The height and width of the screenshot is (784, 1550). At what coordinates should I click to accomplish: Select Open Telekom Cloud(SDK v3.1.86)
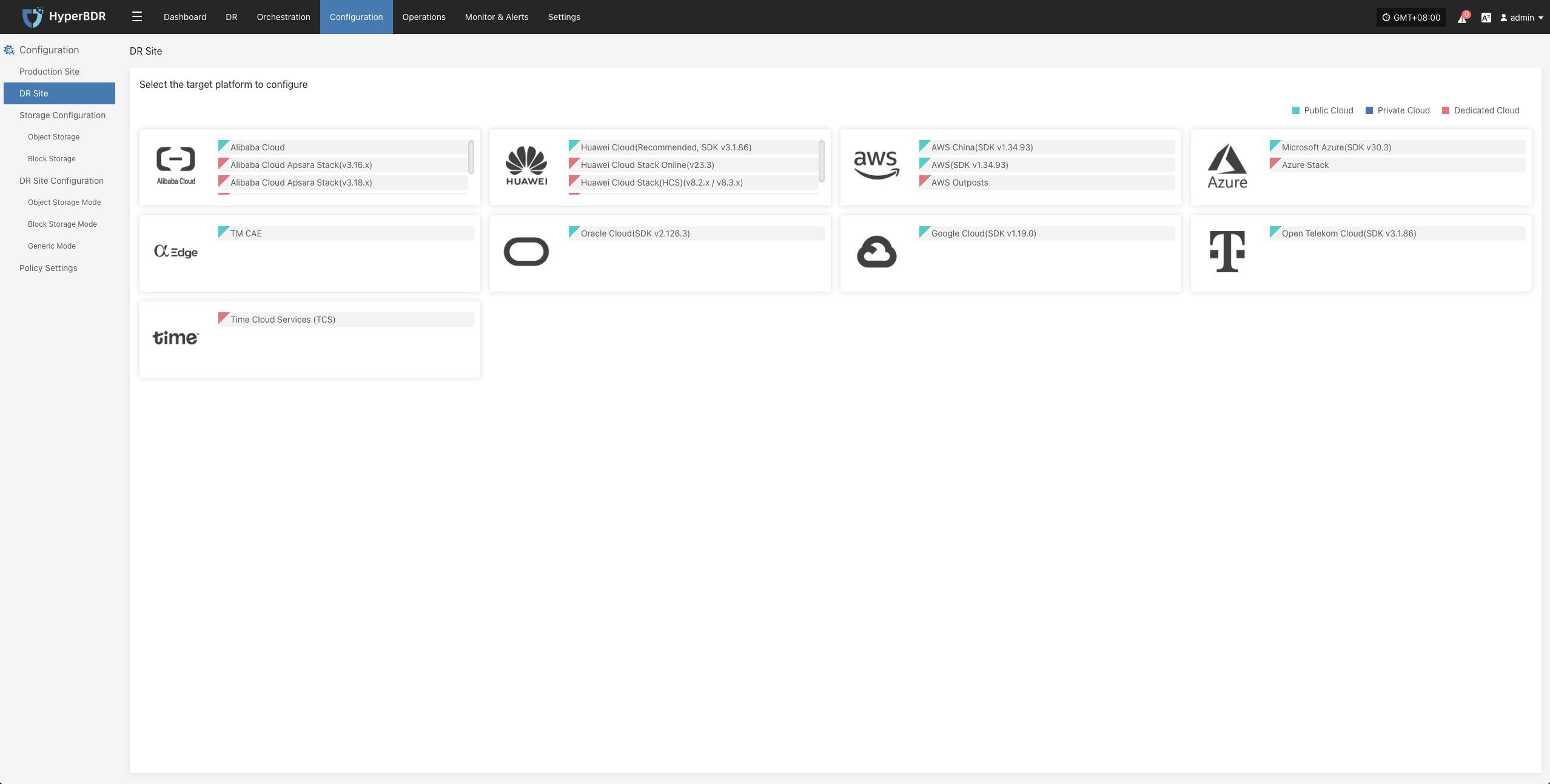tap(1398, 233)
